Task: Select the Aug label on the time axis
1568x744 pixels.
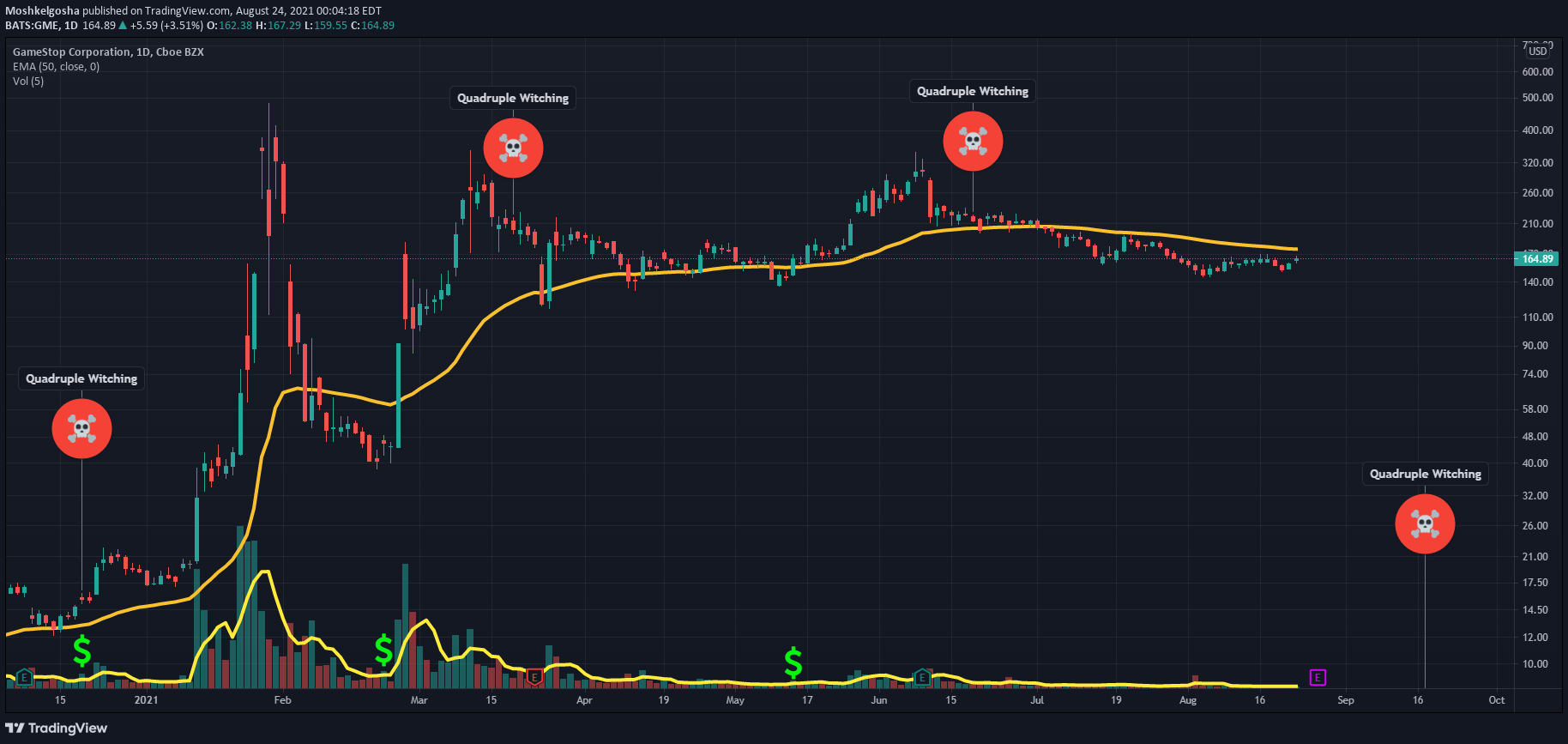Action: [1188, 700]
